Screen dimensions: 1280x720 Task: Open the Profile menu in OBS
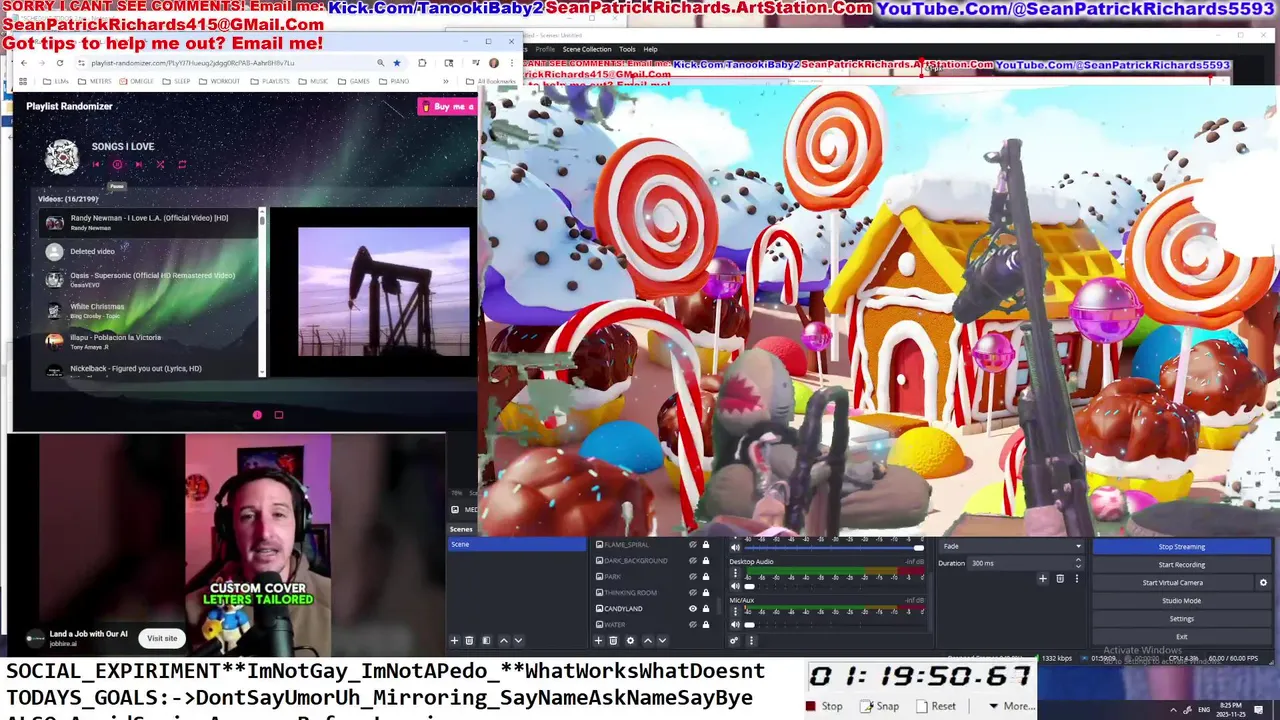545,49
